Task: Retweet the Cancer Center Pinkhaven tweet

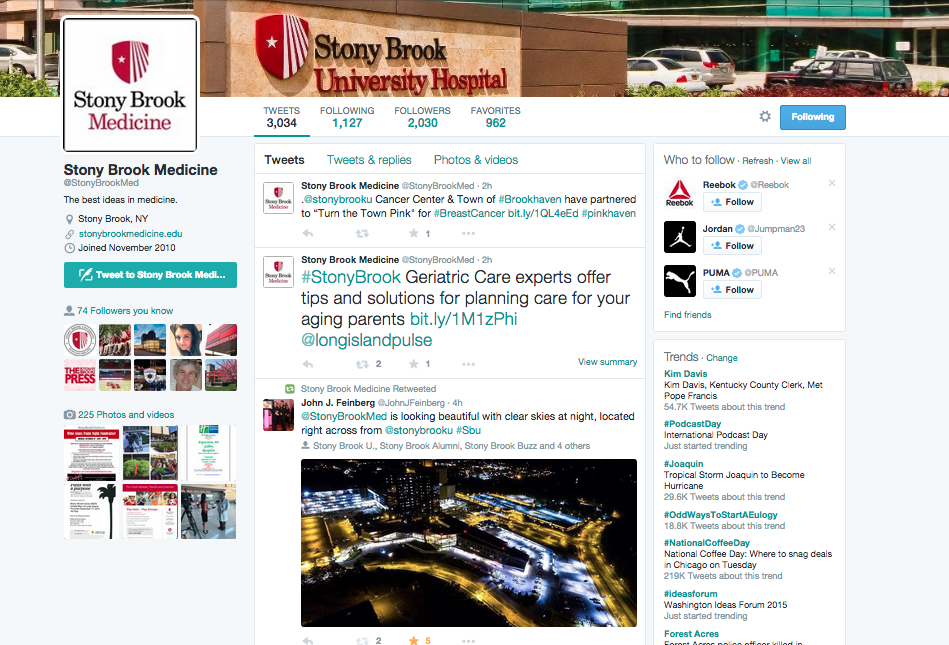Action: pos(362,233)
